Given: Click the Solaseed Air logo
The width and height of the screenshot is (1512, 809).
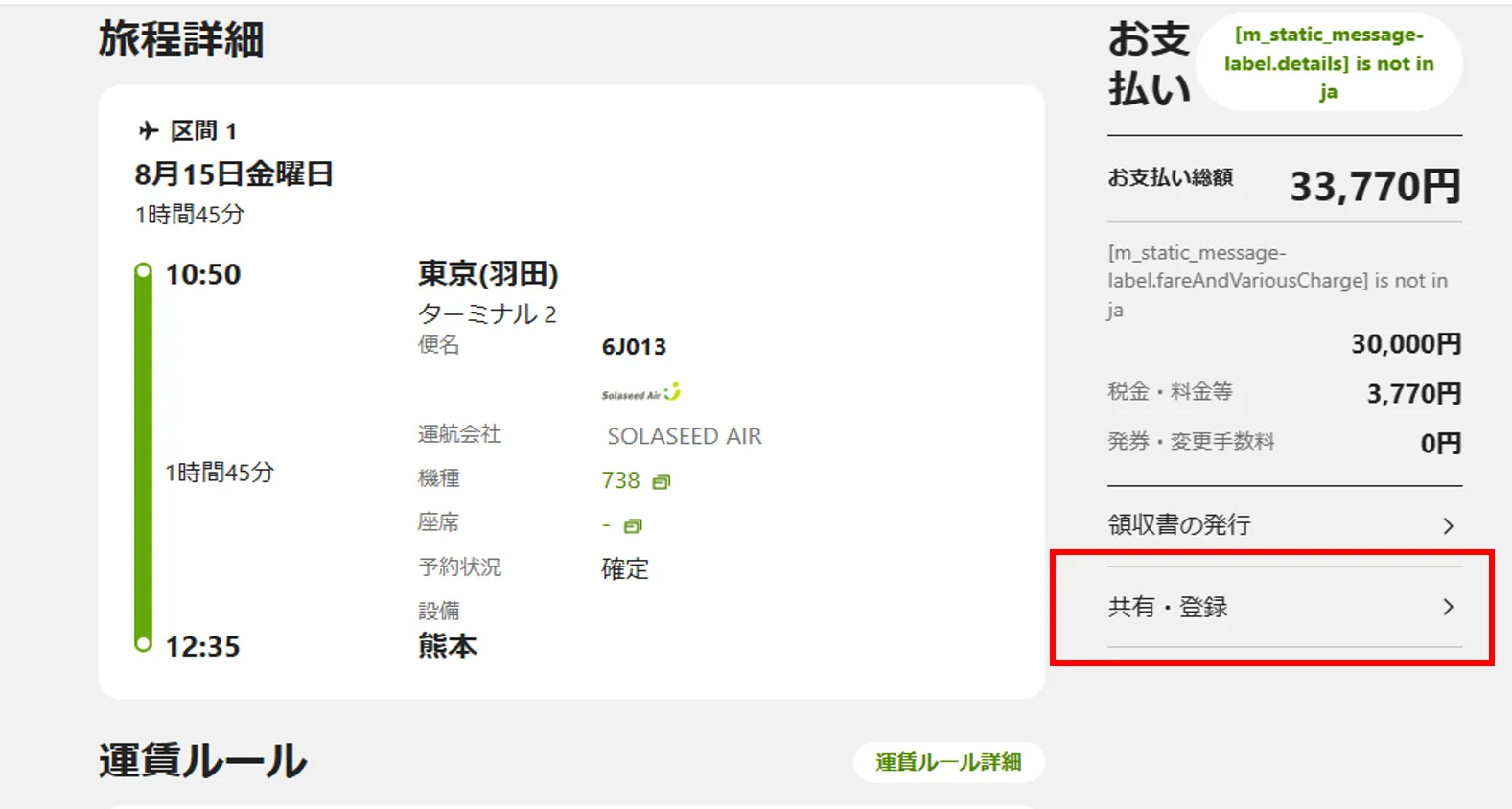Looking at the screenshot, I should (640, 393).
